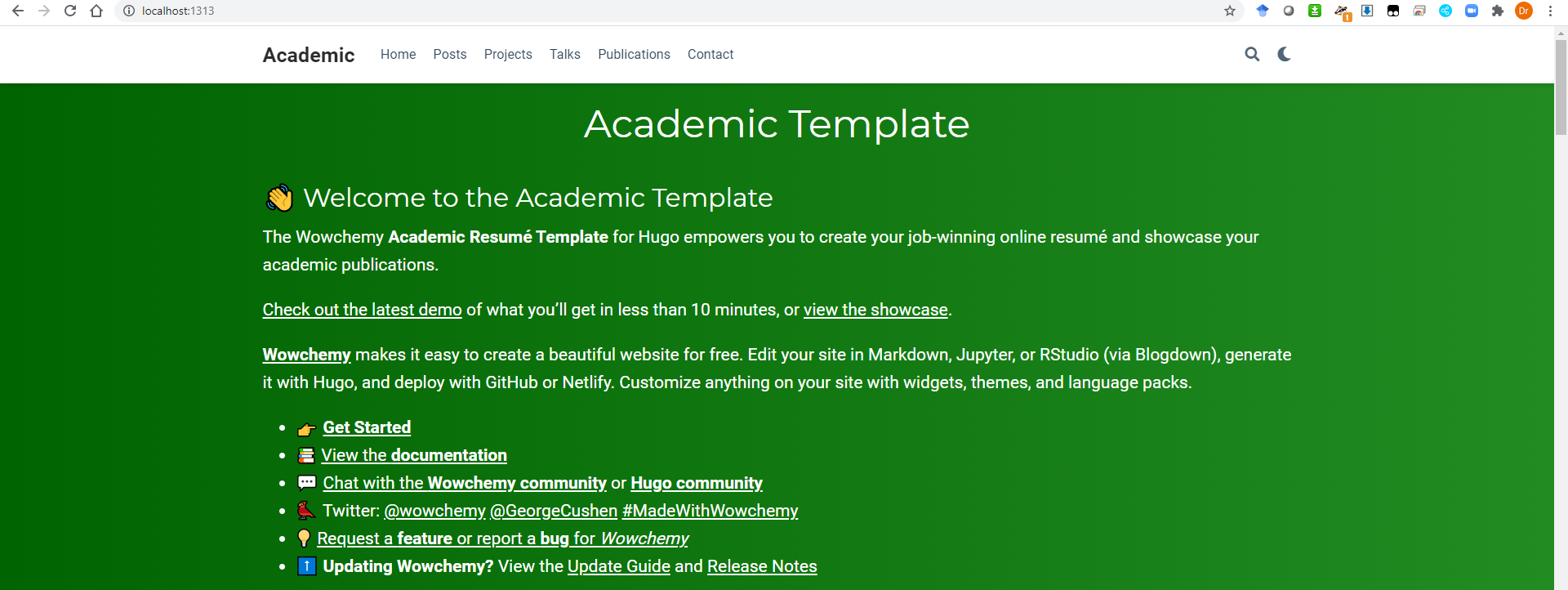Click the 'Updating Wowchemy?' bold text
1568x590 pixels.
pos(408,566)
